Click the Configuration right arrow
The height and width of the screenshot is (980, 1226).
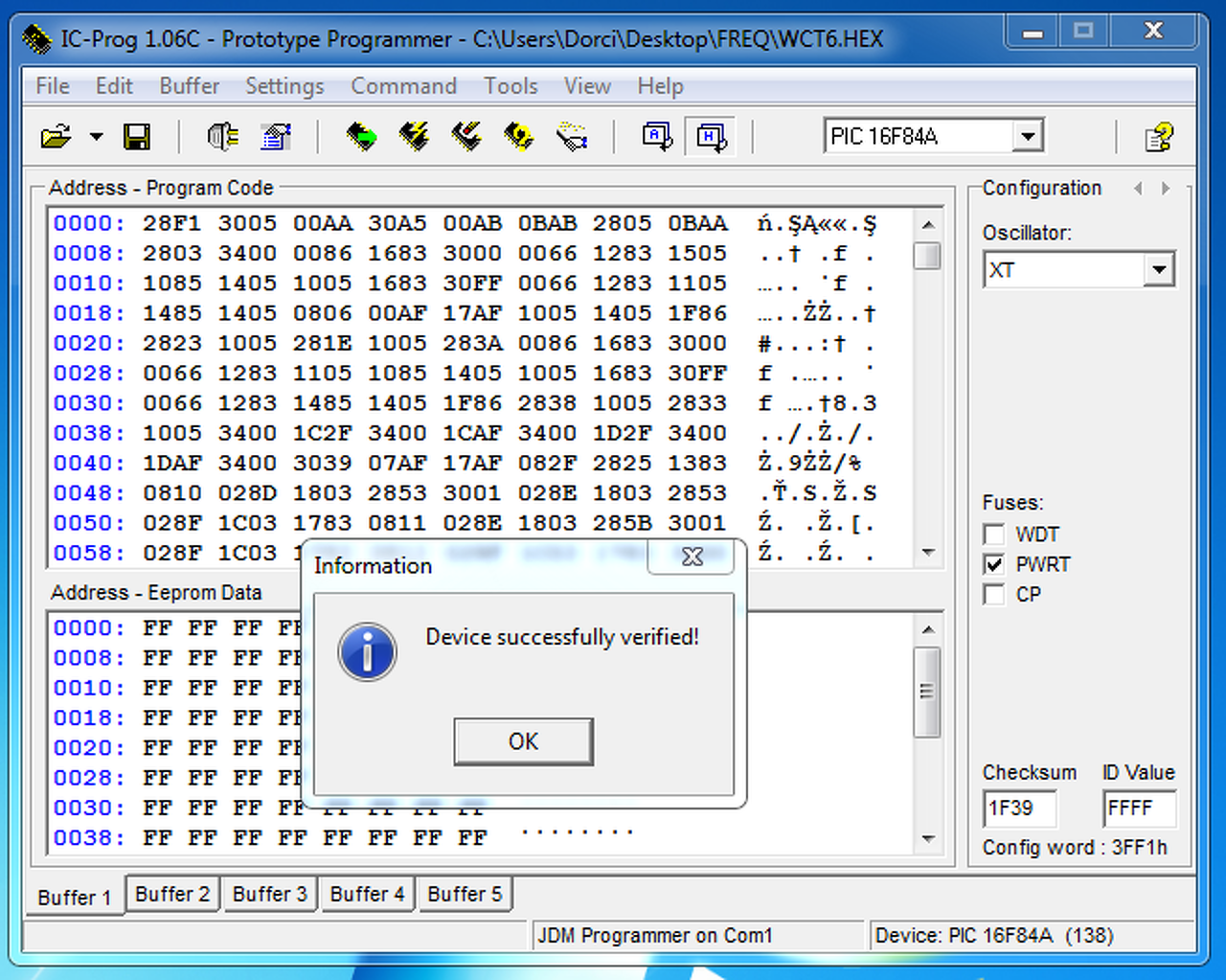1166,189
